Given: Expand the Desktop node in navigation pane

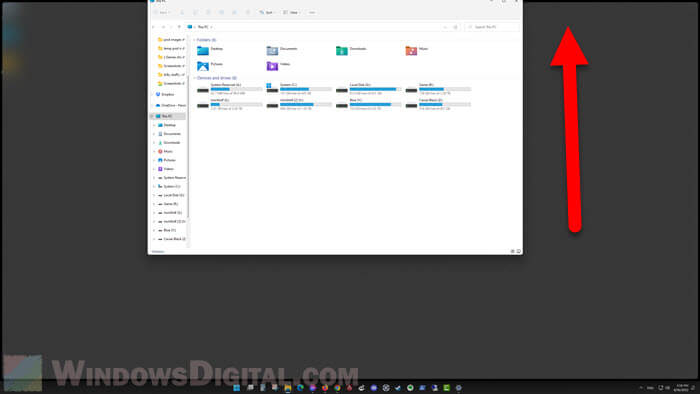Looking at the screenshot, I should click(x=155, y=125).
